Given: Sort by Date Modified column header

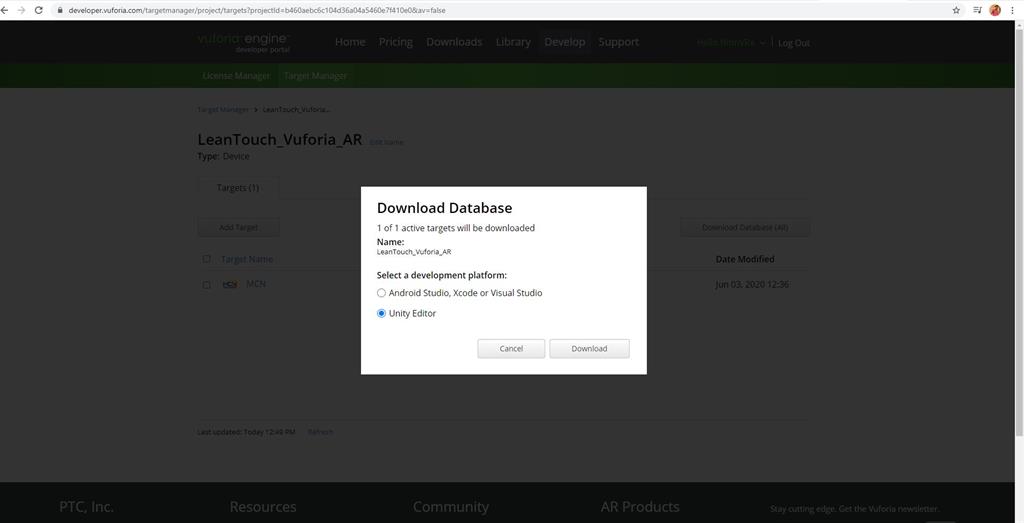Looking at the screenshot, I should 745,259.
